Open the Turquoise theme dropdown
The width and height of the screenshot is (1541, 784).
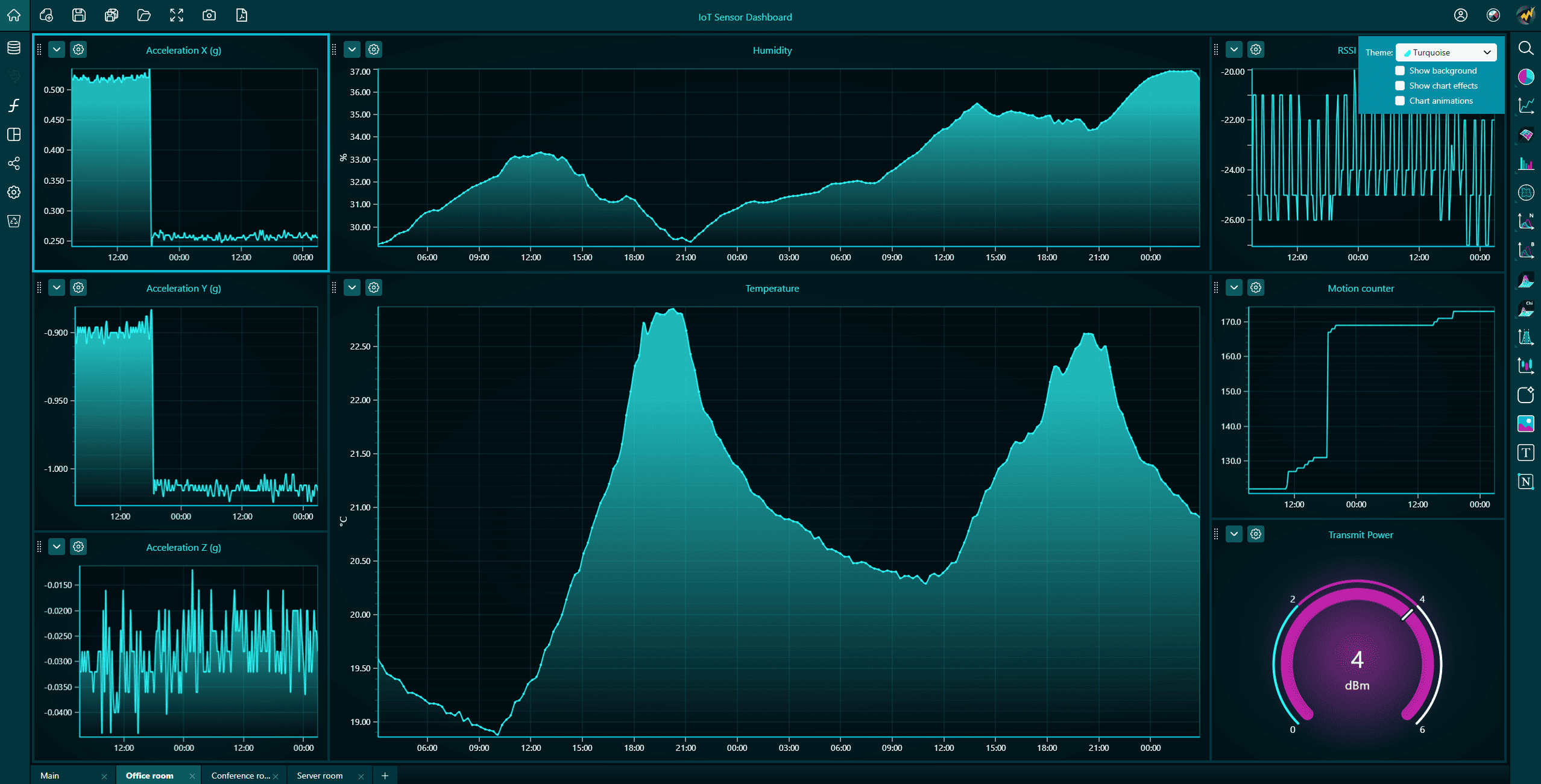[1446, 52]
